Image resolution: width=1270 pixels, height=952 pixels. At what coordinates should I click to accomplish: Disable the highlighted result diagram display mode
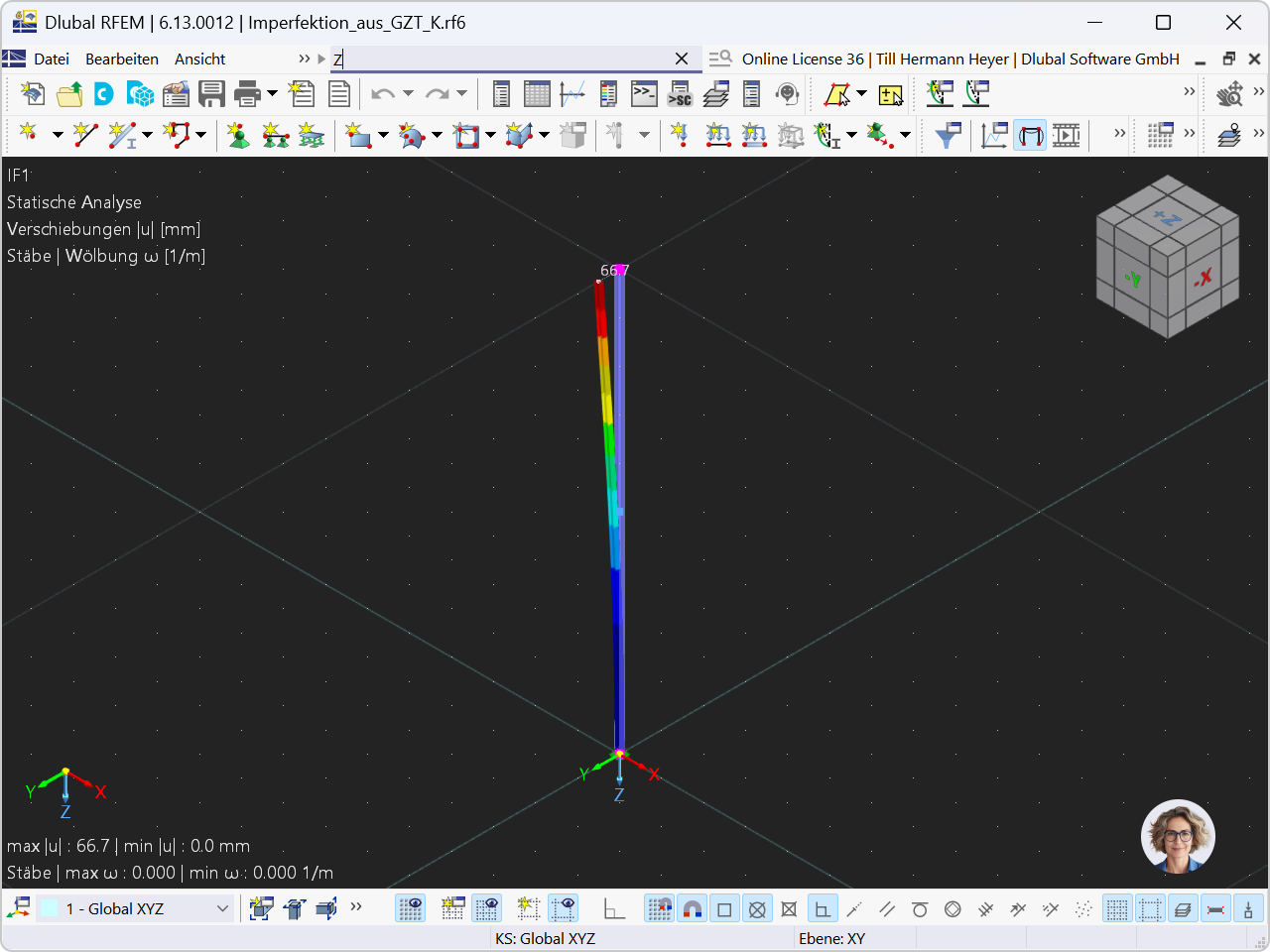[x=1030, y=135]
